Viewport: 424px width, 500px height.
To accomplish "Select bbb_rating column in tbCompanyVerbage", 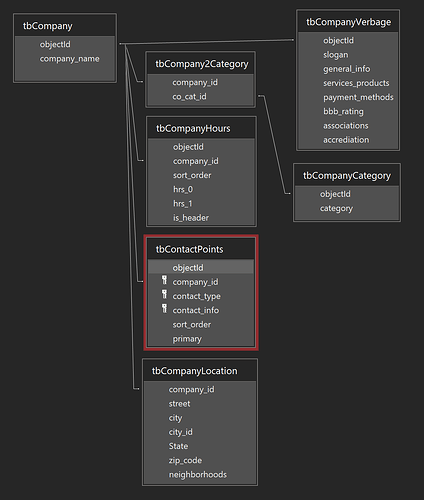I will 348,111.
